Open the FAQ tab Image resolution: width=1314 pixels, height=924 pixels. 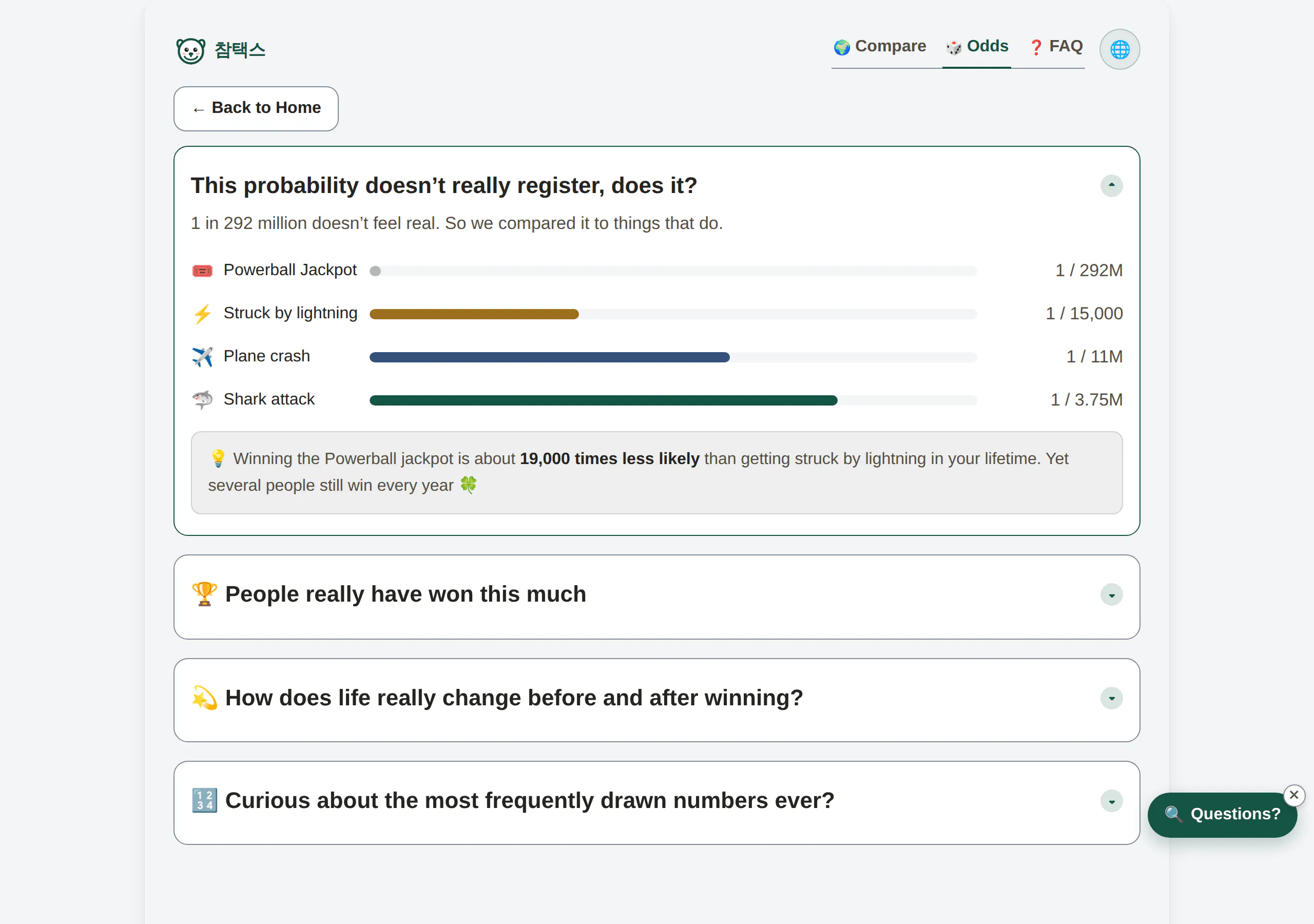1055,46
